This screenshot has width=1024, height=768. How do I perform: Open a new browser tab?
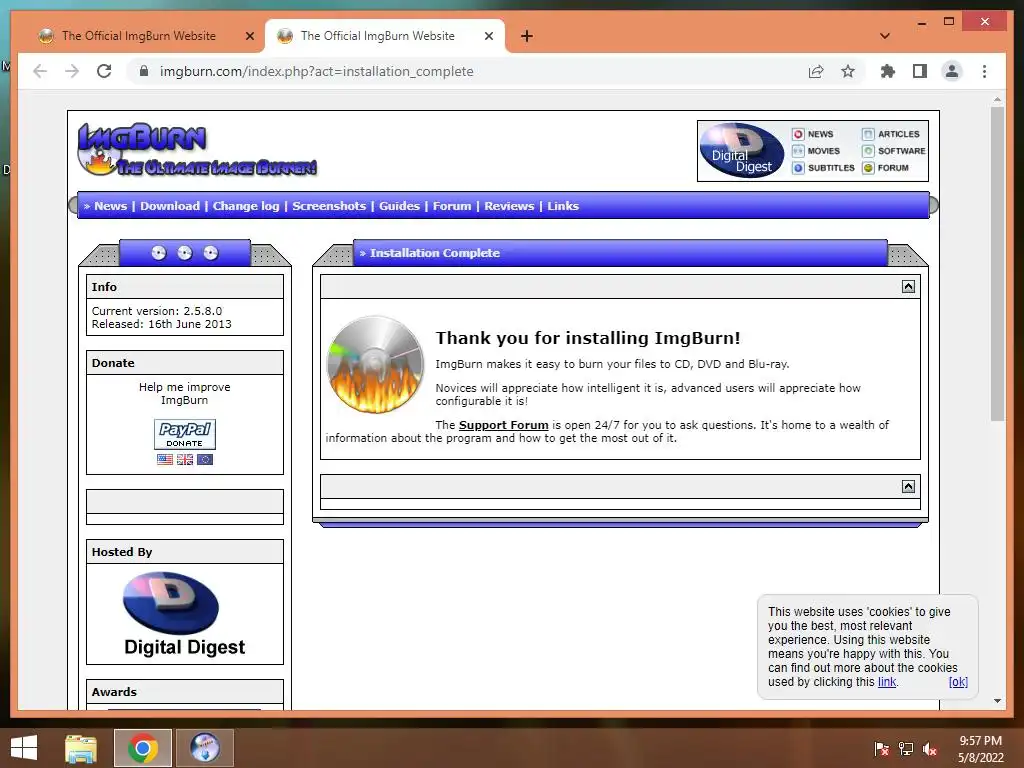[526, 36]
